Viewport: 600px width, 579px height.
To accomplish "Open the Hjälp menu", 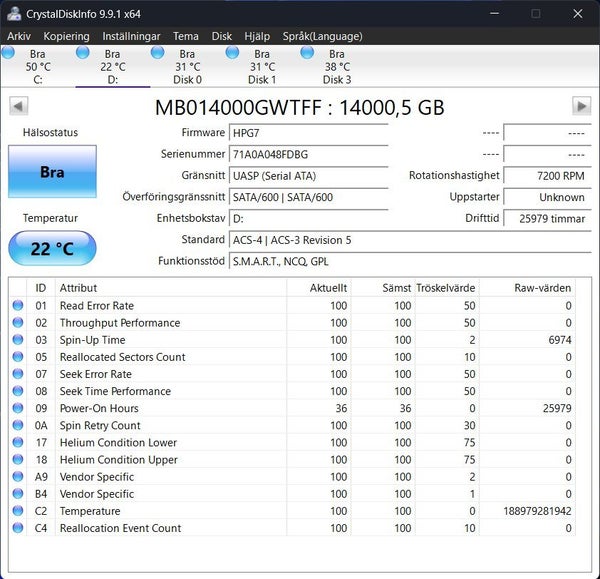I will [x=257, y=36].
